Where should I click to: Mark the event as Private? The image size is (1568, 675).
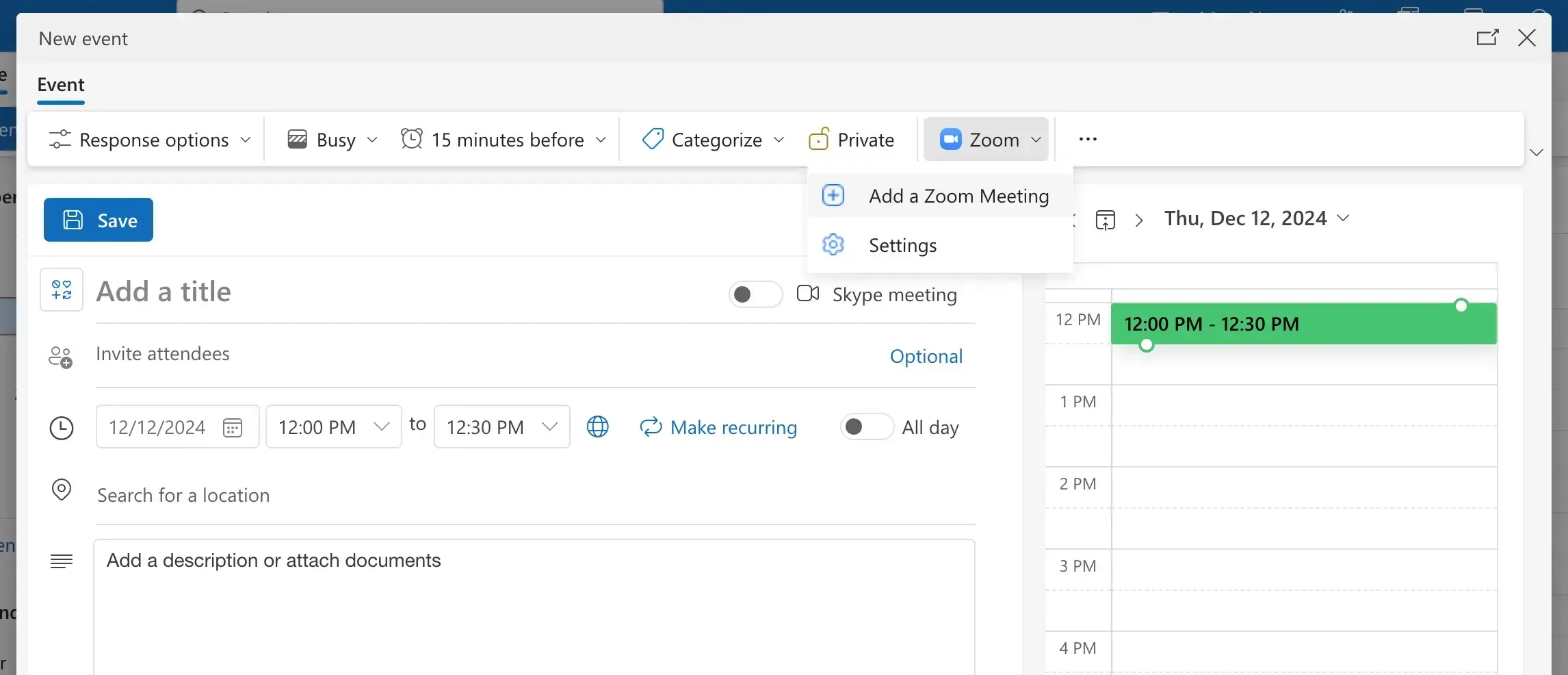point(851,139)
